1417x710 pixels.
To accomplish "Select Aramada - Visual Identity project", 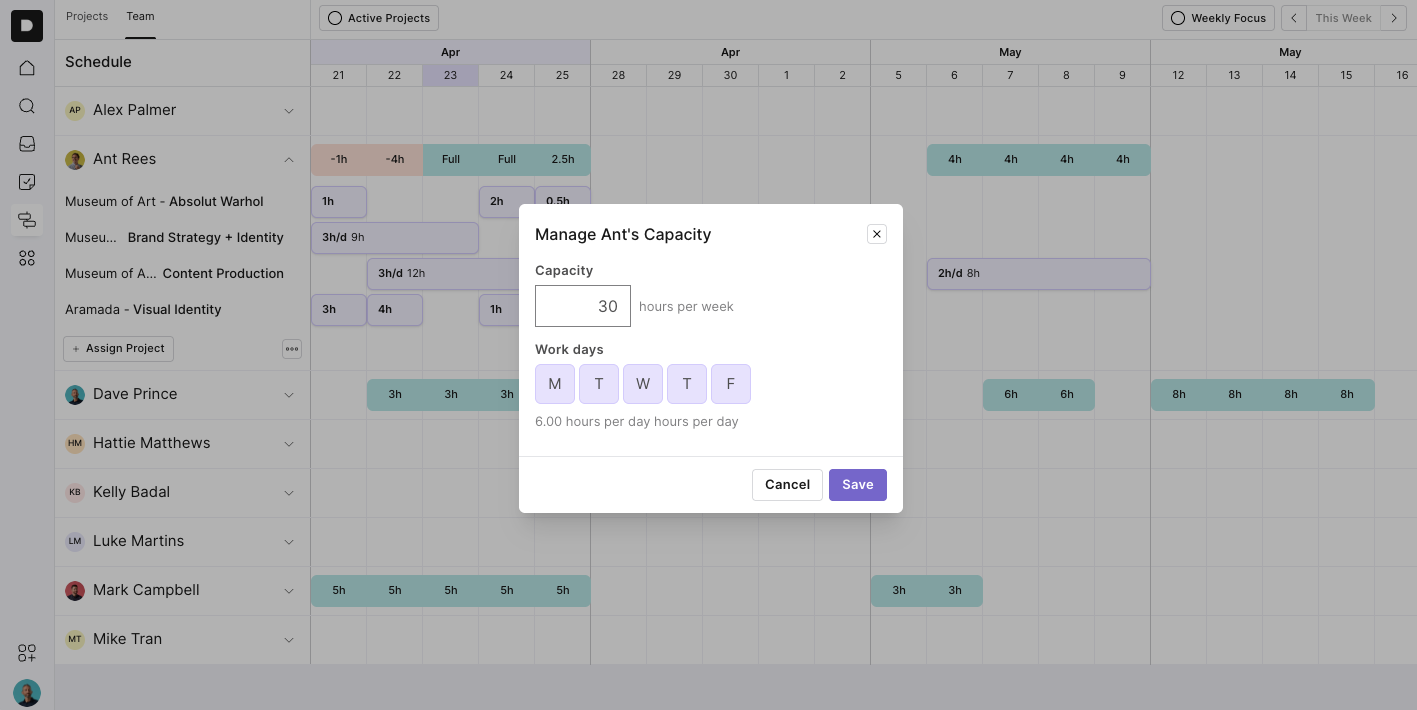I will pyautogui.click(x=143, y=309).
